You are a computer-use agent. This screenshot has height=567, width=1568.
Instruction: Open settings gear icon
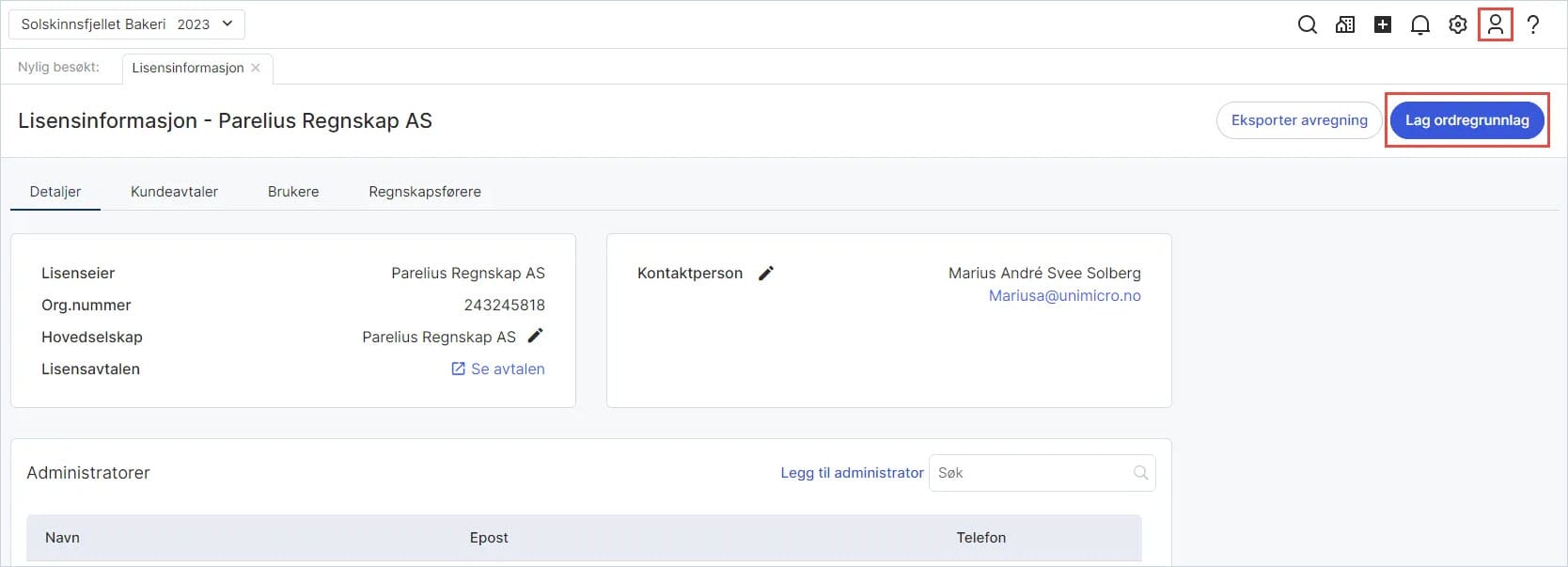tap(1457, 24)
